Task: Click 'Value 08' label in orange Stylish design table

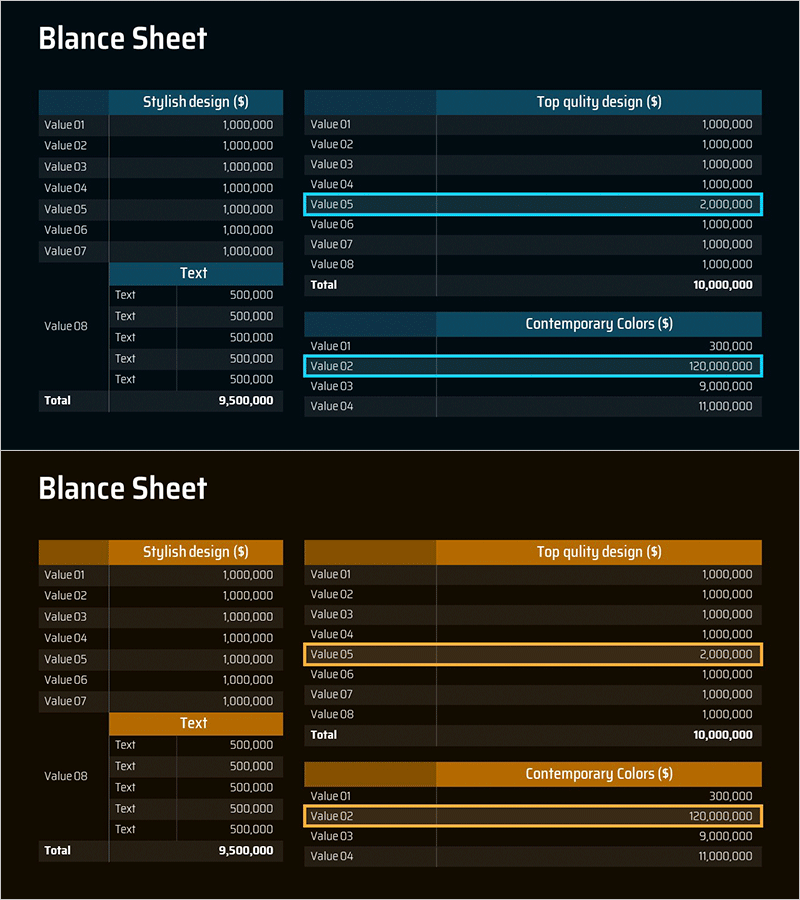Action: 65,776
